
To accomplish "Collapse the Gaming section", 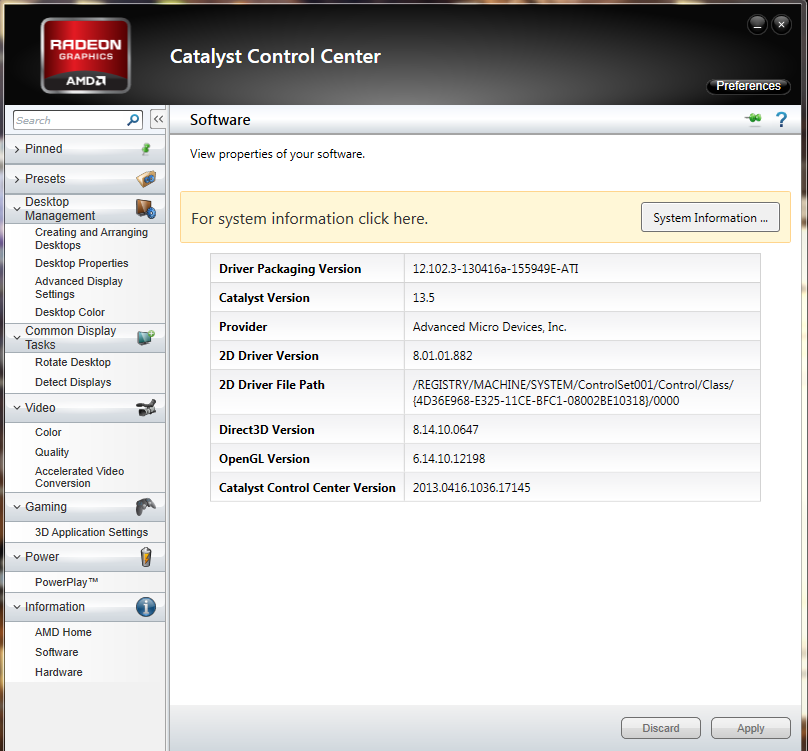I will [x=17, y=507].
